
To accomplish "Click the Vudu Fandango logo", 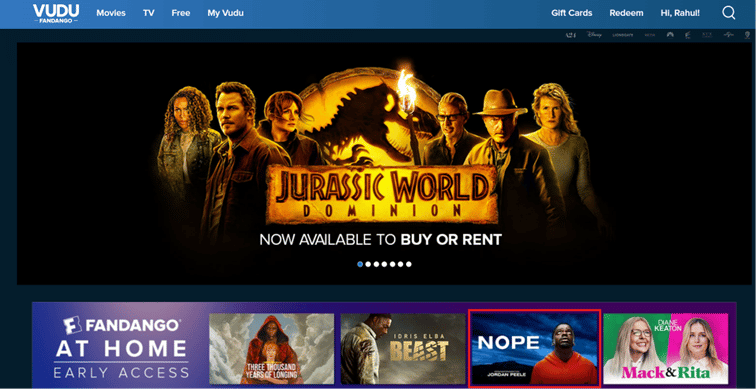I will coord(56,13).
